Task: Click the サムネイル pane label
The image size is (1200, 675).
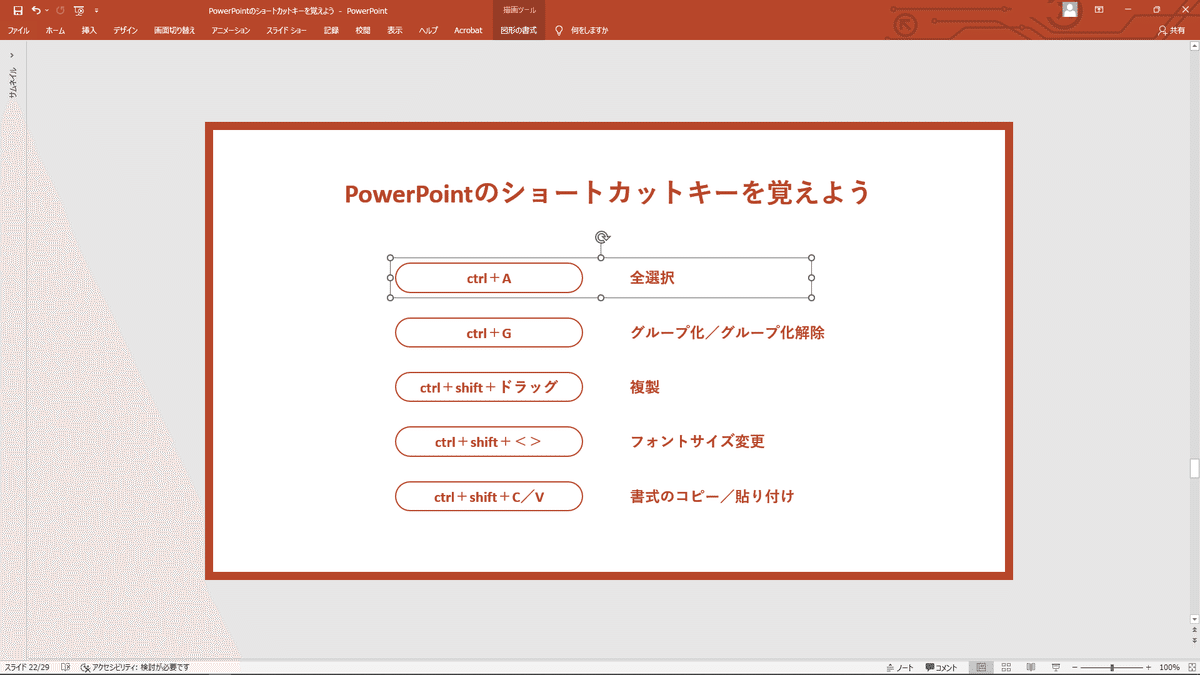Action: [12, 81]
